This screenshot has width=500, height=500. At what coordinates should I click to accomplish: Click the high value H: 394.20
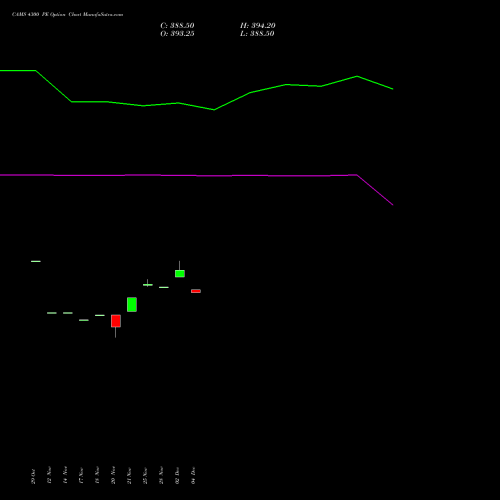coord(258,26)
